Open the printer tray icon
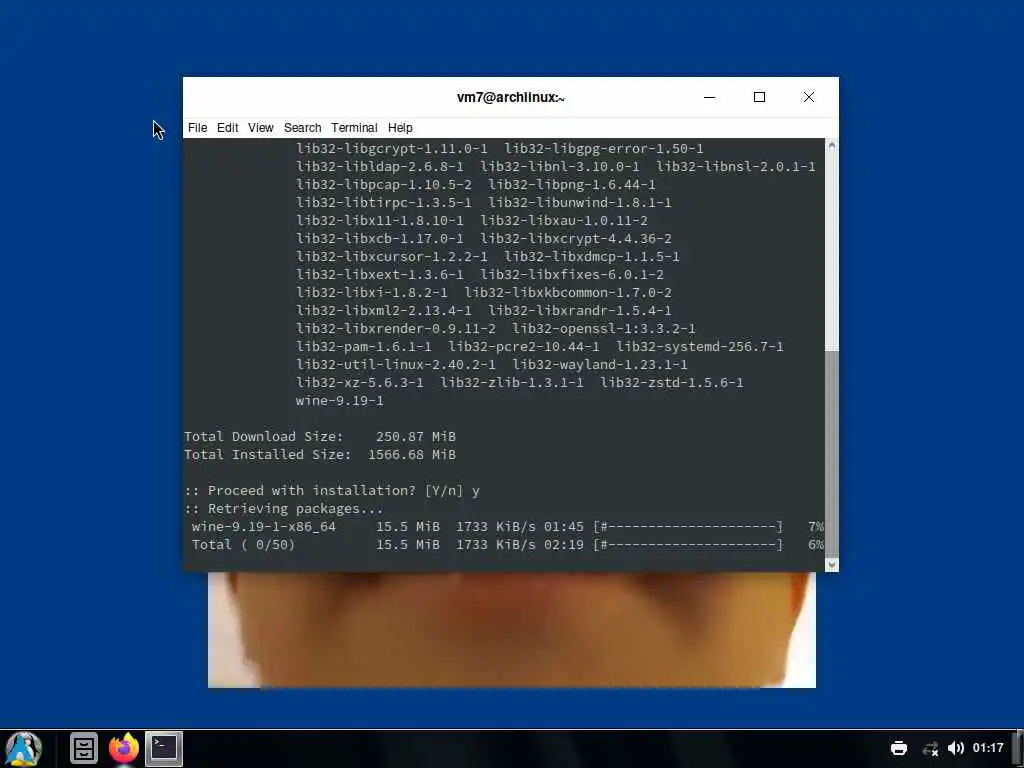Screen dimensions: 1024x768 pyautogui.click(x=899, y=748)
